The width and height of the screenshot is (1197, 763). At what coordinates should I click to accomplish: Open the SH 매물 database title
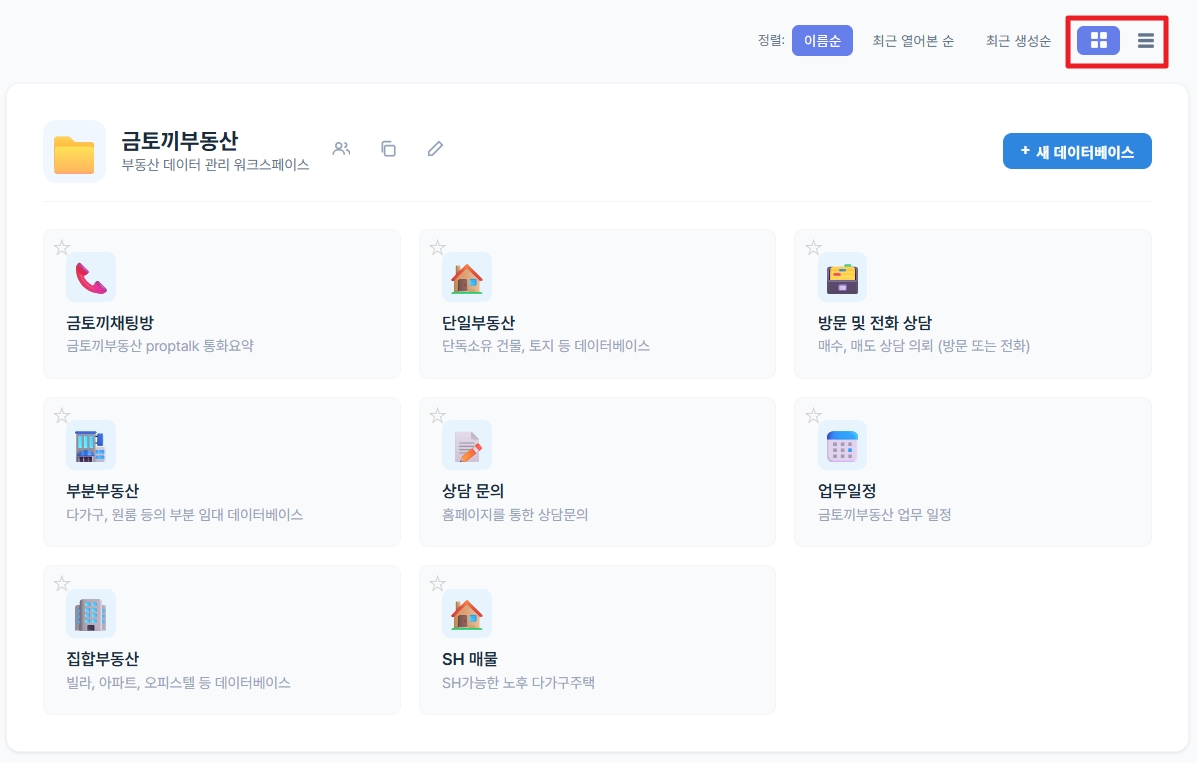(x=469, y=658)
